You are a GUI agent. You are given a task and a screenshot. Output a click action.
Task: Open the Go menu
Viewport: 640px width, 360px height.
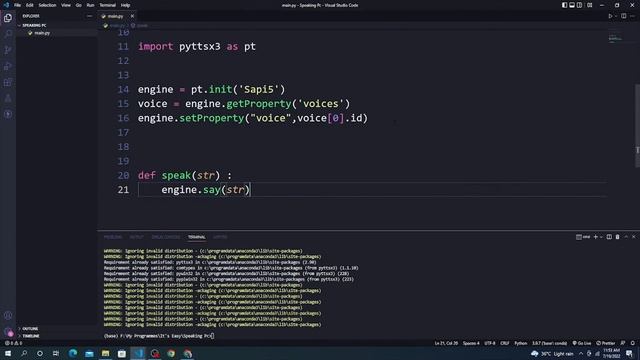point(78,5)
